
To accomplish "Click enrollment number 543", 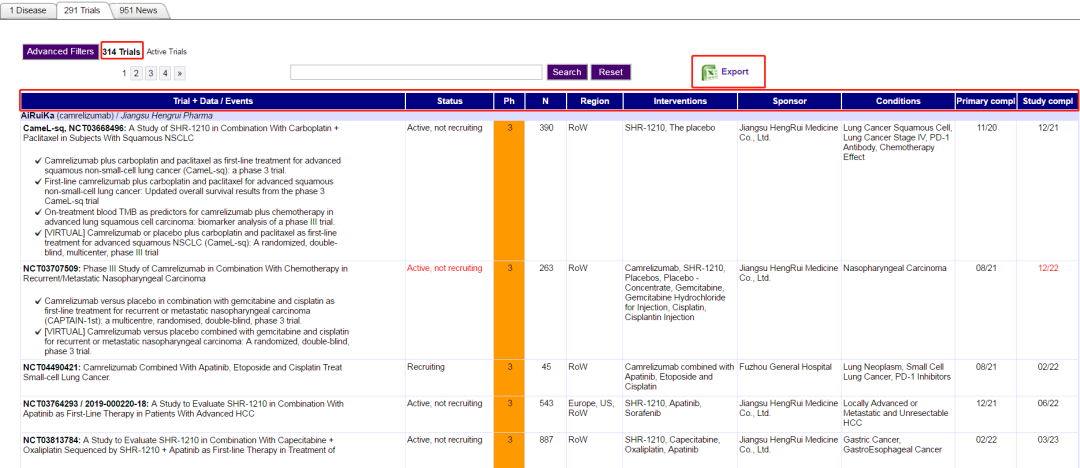I will (x=546, y=403).
